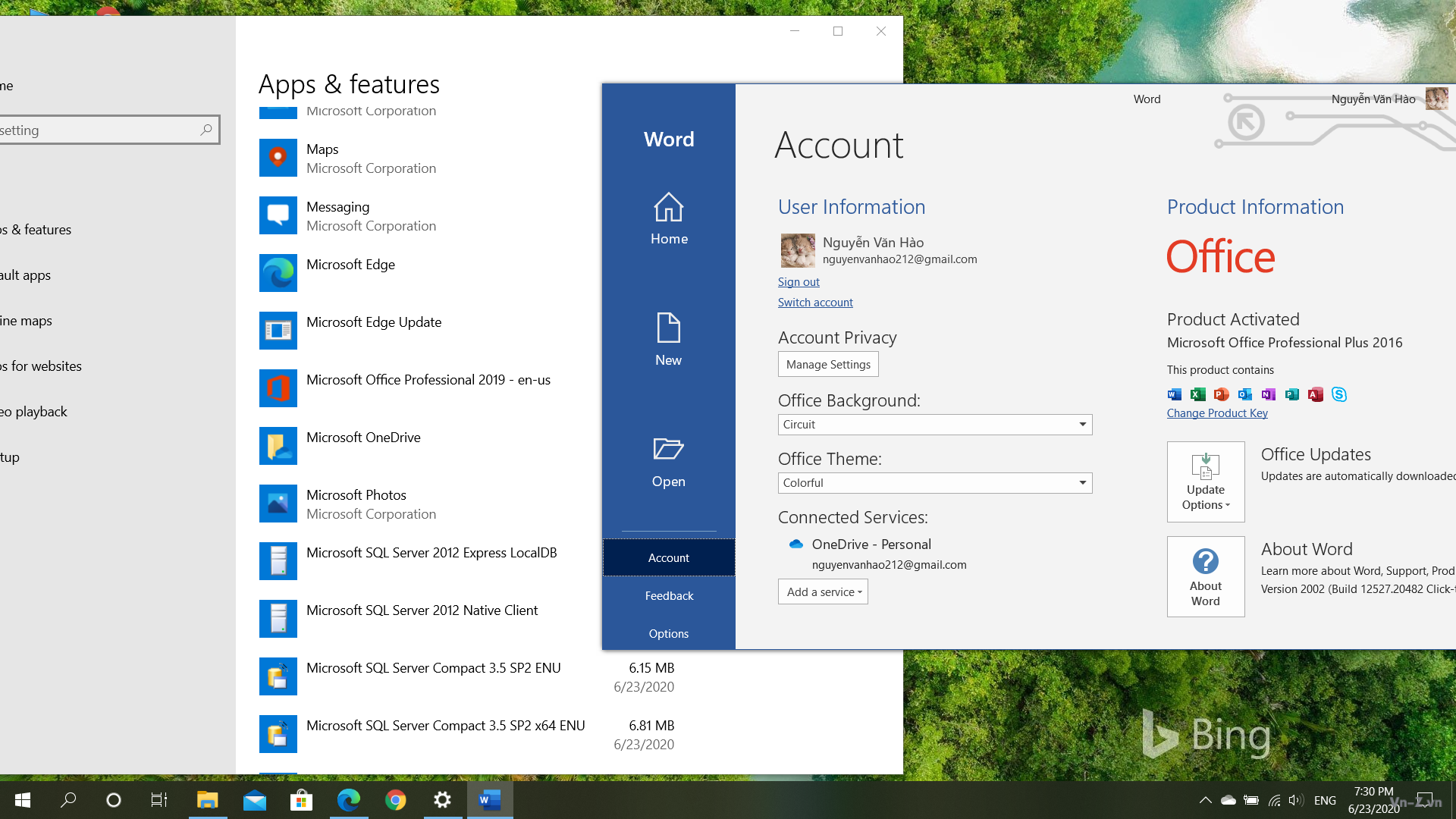Viewport: 1456px width, 819px height.
Task: Switch to Settings gear on the taskbar
Action: 442,800
